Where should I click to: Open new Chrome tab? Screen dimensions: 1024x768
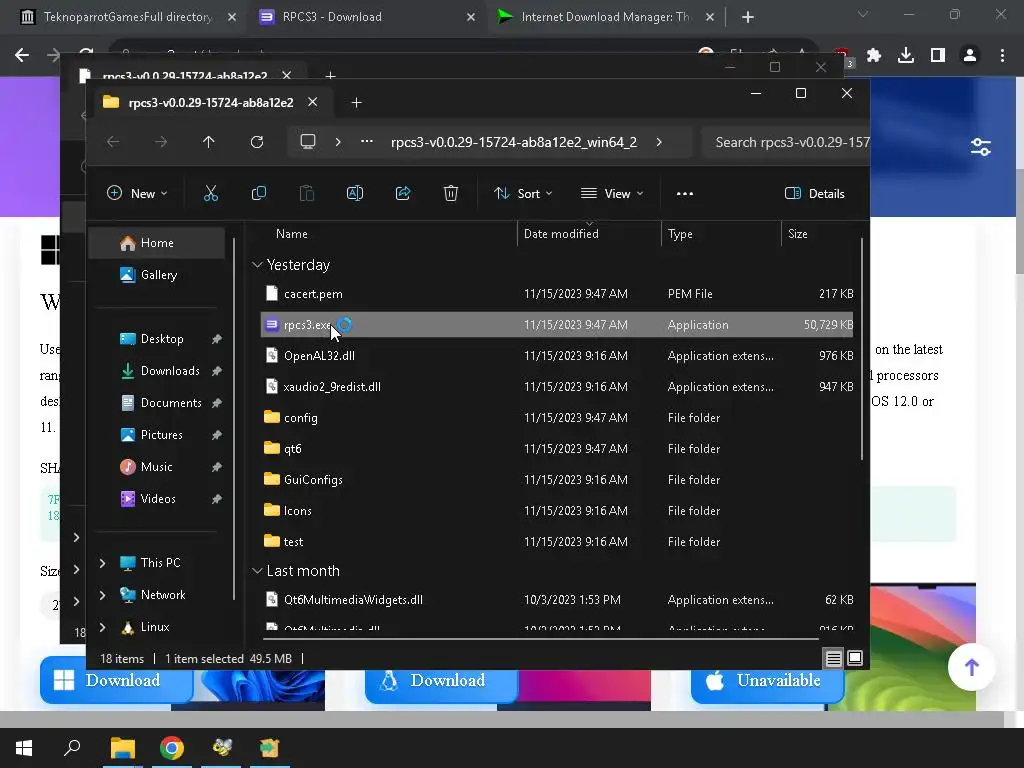(x=748, y=17)
